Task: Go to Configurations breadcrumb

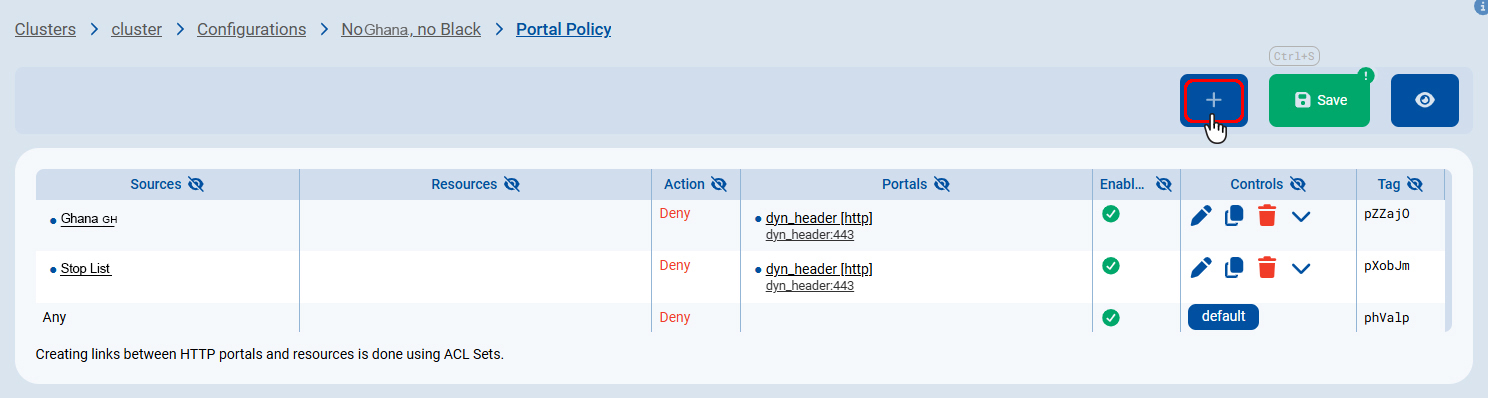Action: coord(251,29)
